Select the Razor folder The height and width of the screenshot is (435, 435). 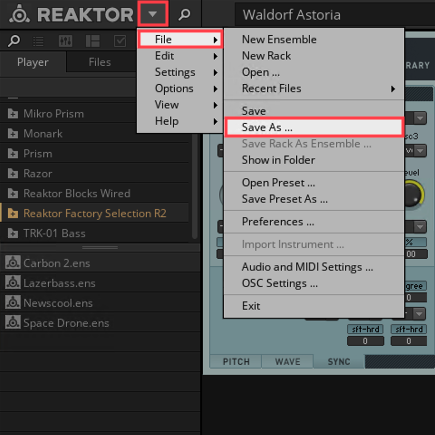(x=95, y=174)
